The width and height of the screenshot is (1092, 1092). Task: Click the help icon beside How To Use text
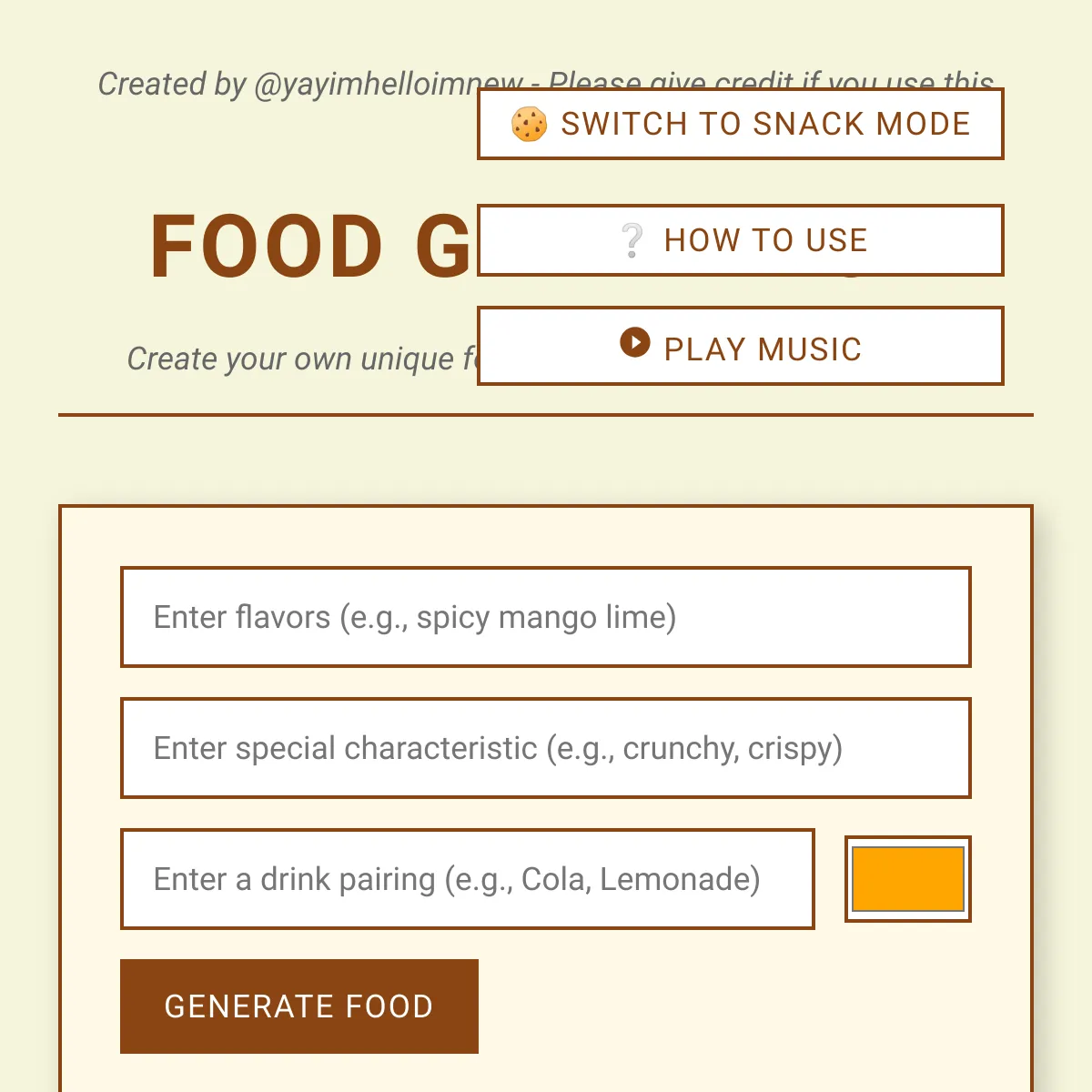pyautogui.click(x=632, y=240)
